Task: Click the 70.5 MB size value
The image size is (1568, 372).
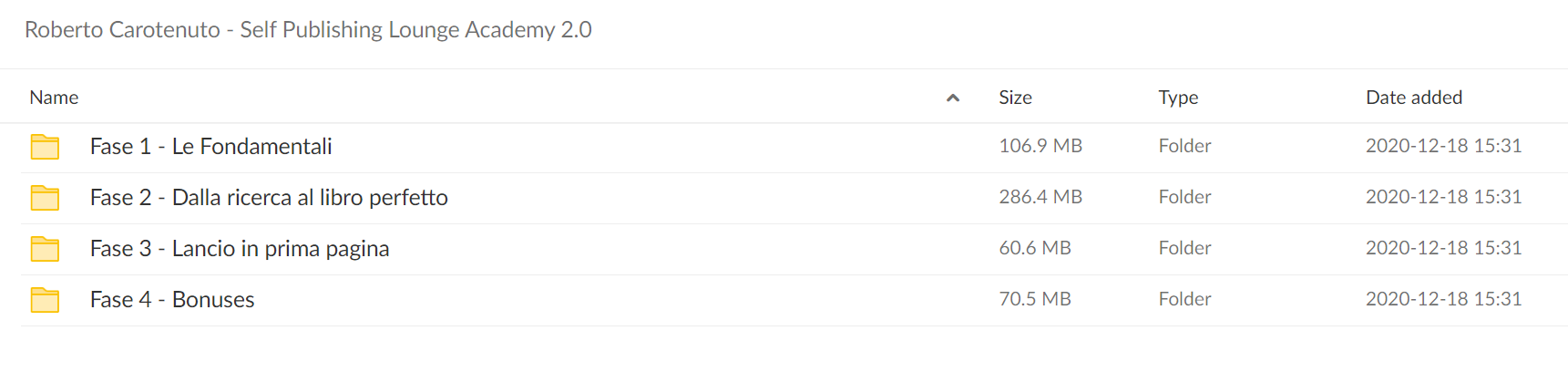Action: [1035, 299]
